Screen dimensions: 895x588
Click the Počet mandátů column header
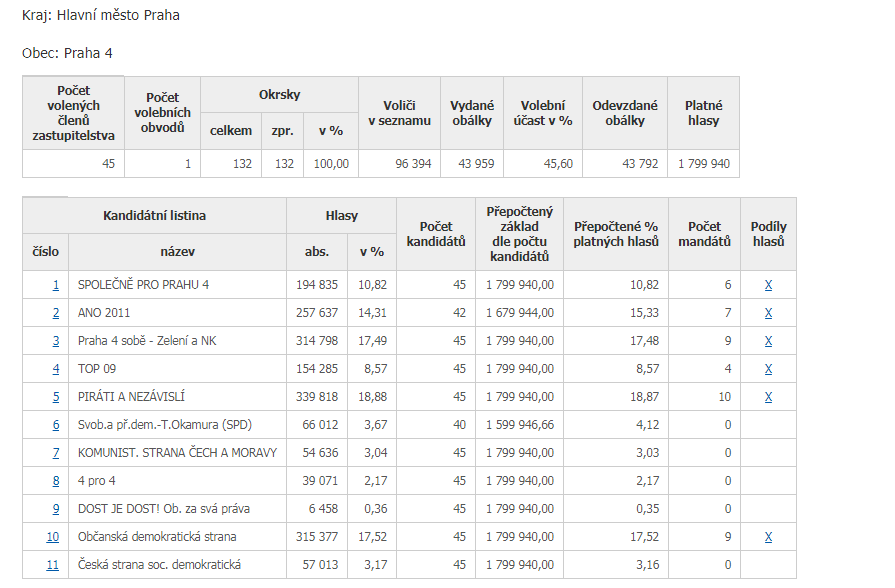pyautogui.click(x=704, y=234)
